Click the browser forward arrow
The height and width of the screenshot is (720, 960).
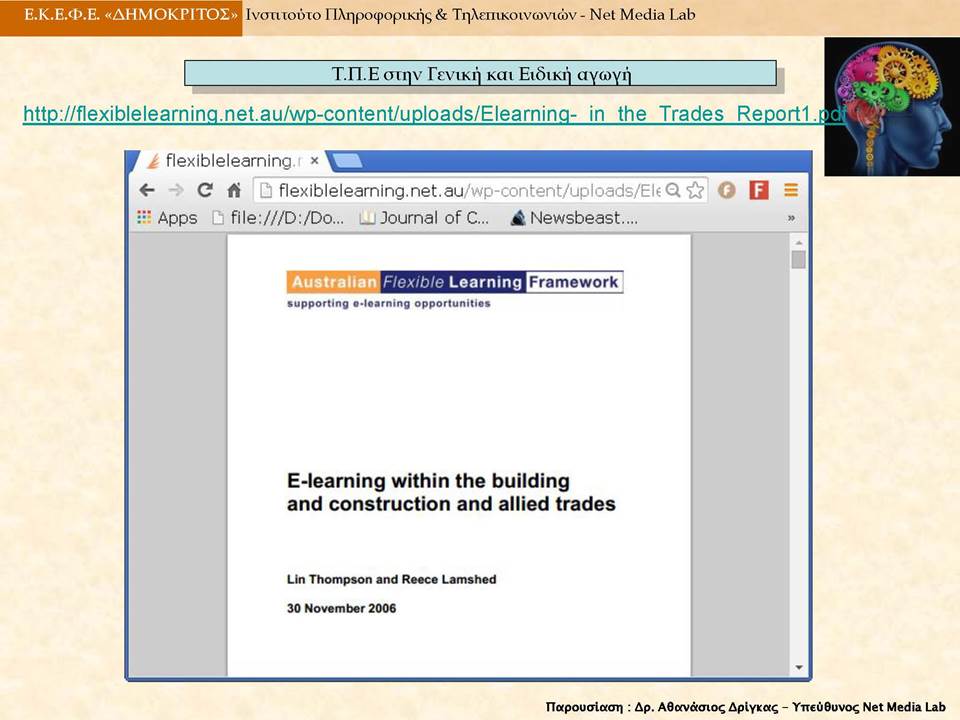click(176, 190)
